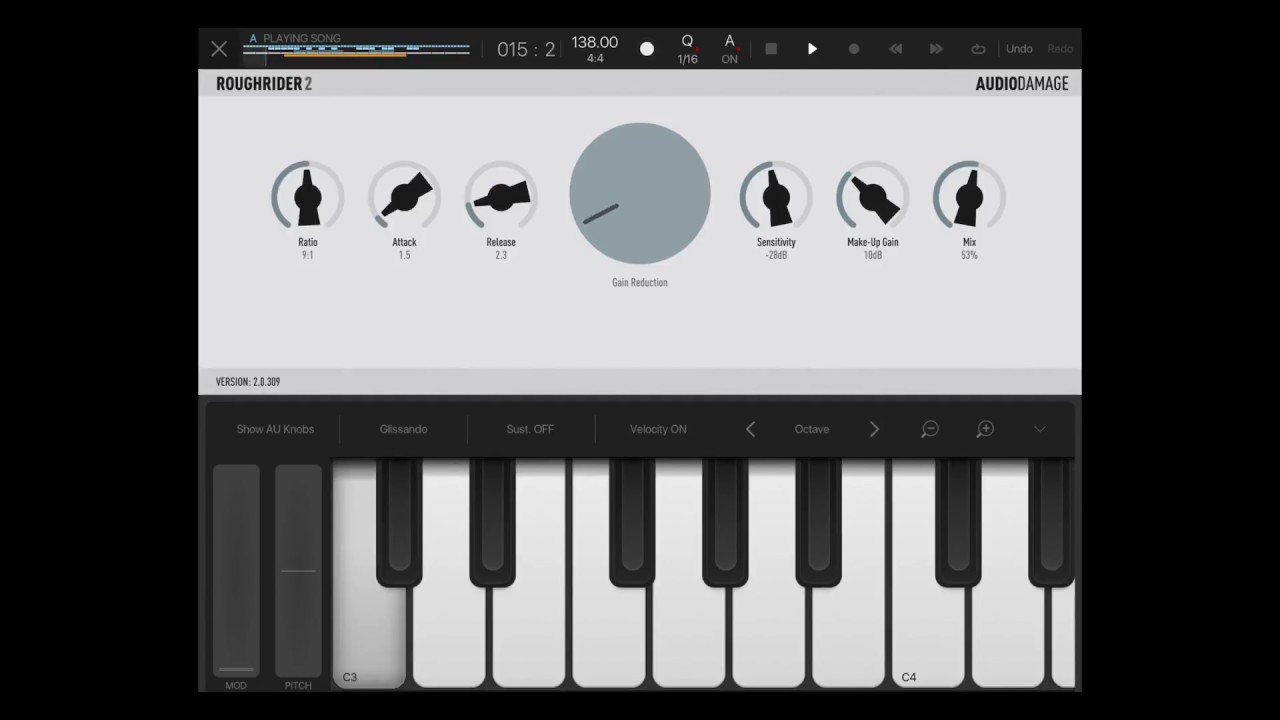
Task: Click the Mix knob
Action: click(x=969, y=196)
